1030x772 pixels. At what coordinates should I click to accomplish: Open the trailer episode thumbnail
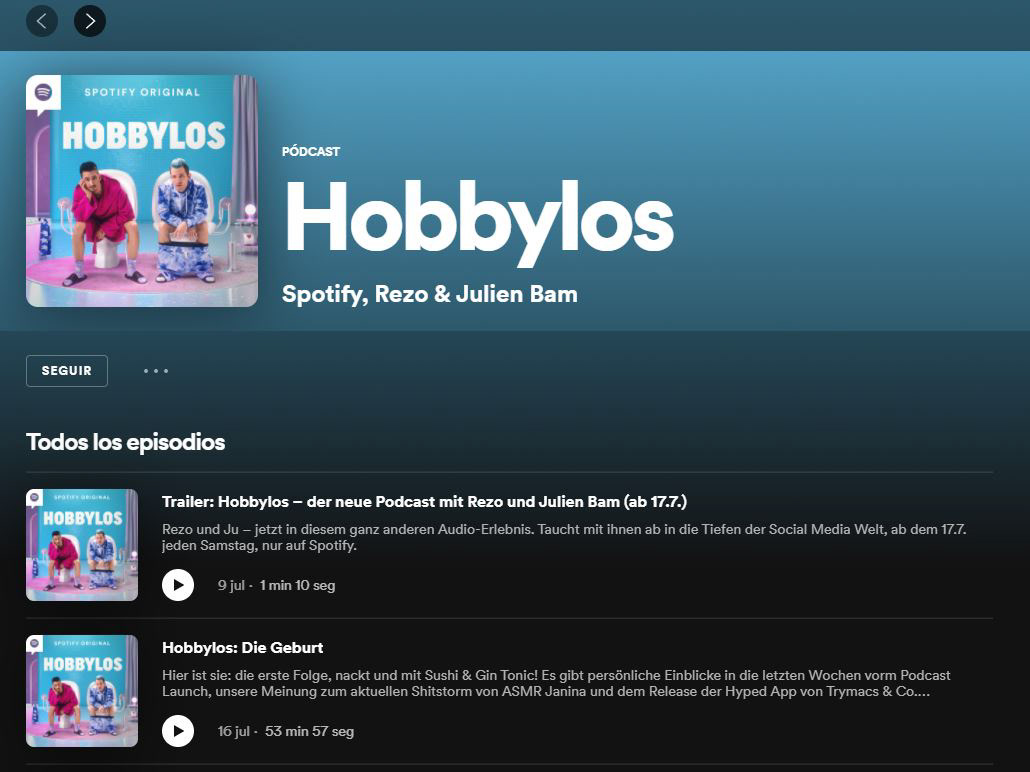pos(82,545)
